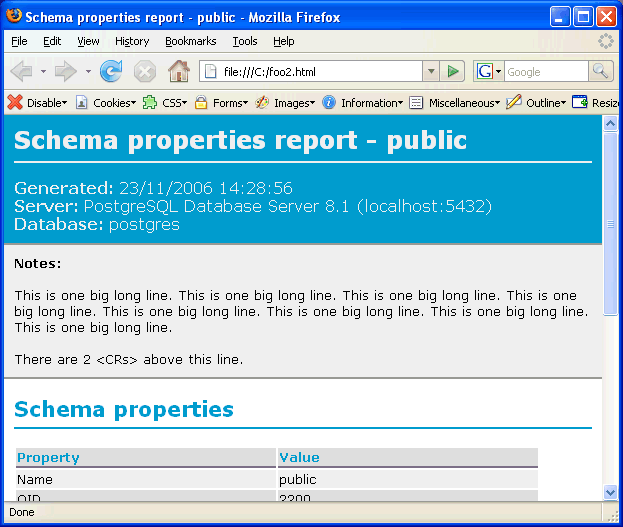Screen dimensions: 623x527
Task: Open the Tools menu
Action: tap(245, 41)
